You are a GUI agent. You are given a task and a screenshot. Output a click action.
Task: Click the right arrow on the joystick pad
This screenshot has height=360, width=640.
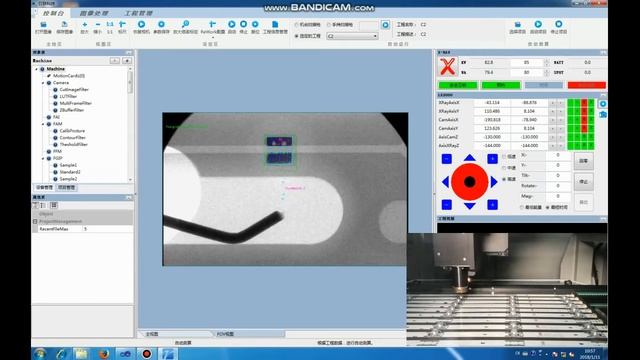pos(494,182)
